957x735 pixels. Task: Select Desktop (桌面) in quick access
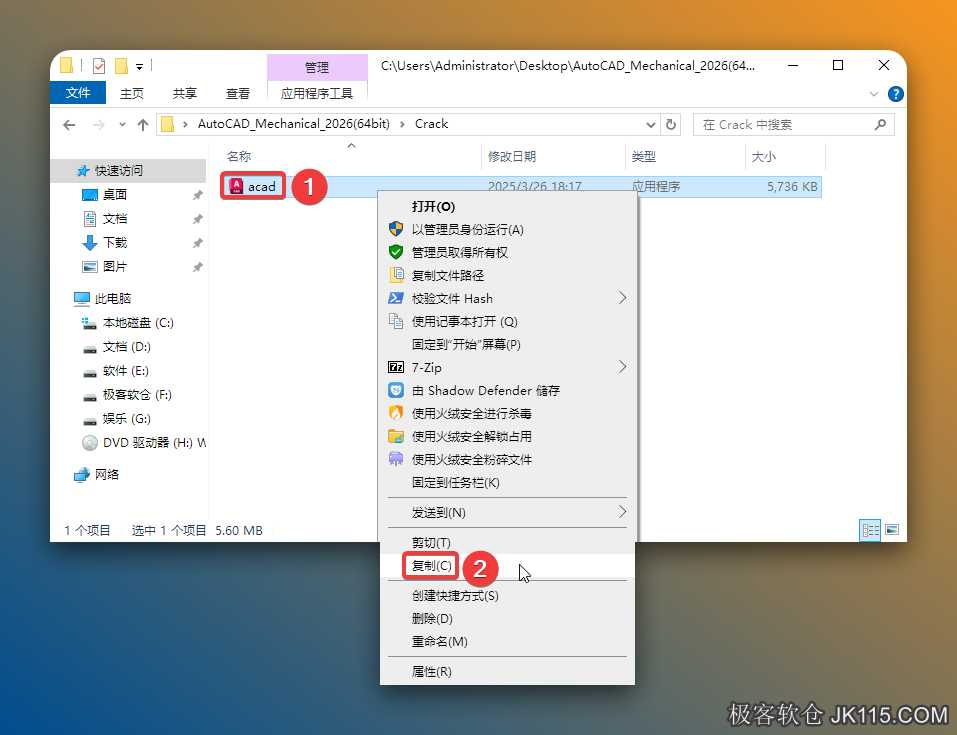[x=115, y=195]
